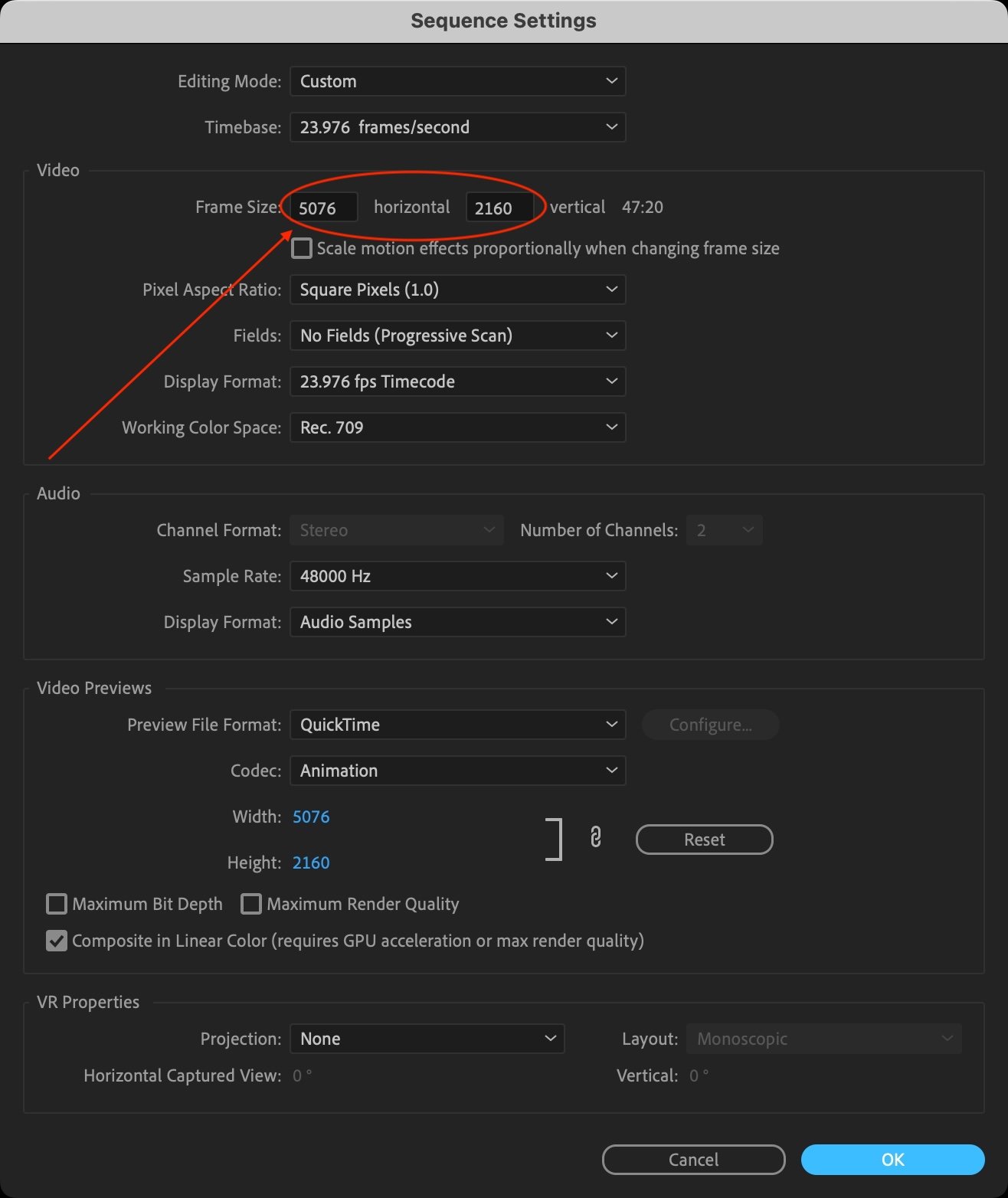Click the Cancel button
The image size is (1008, 1198).
click(x=693, y=1160)
